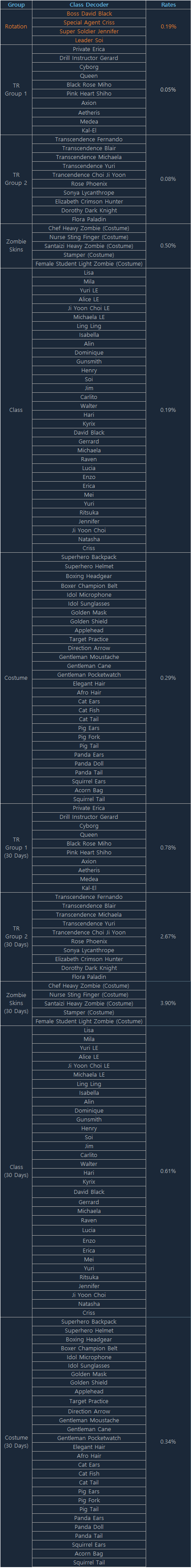Click the 0.29% costume rate
Screen dimensions: 191x1568
click(x=168, y=678)
